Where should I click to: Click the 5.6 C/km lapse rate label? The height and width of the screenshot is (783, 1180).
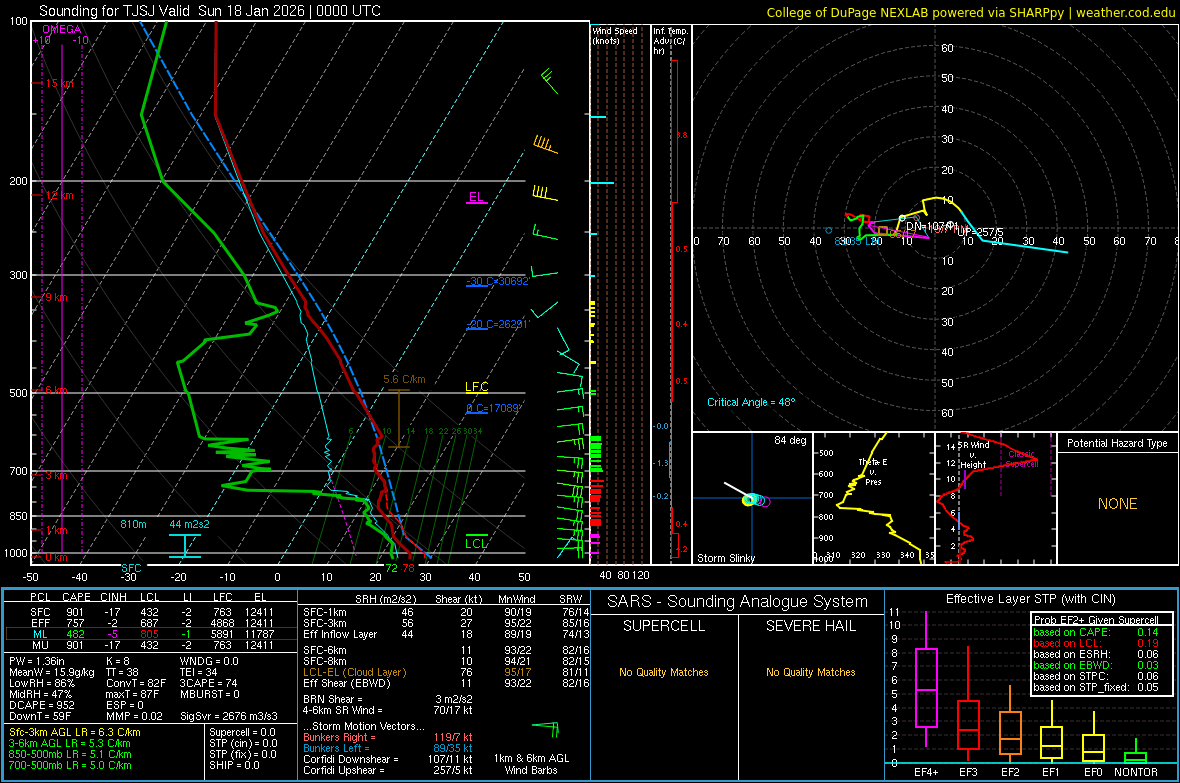pos(404,379)
